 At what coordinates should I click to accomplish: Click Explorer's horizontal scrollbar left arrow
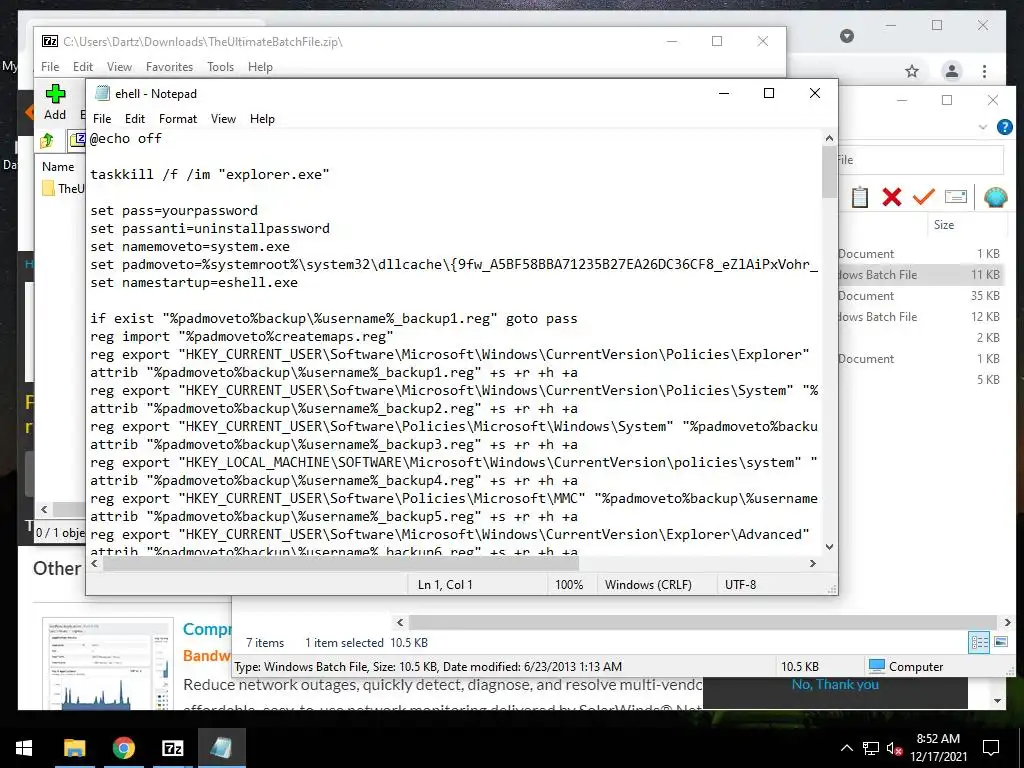click(x=400, y=622)
